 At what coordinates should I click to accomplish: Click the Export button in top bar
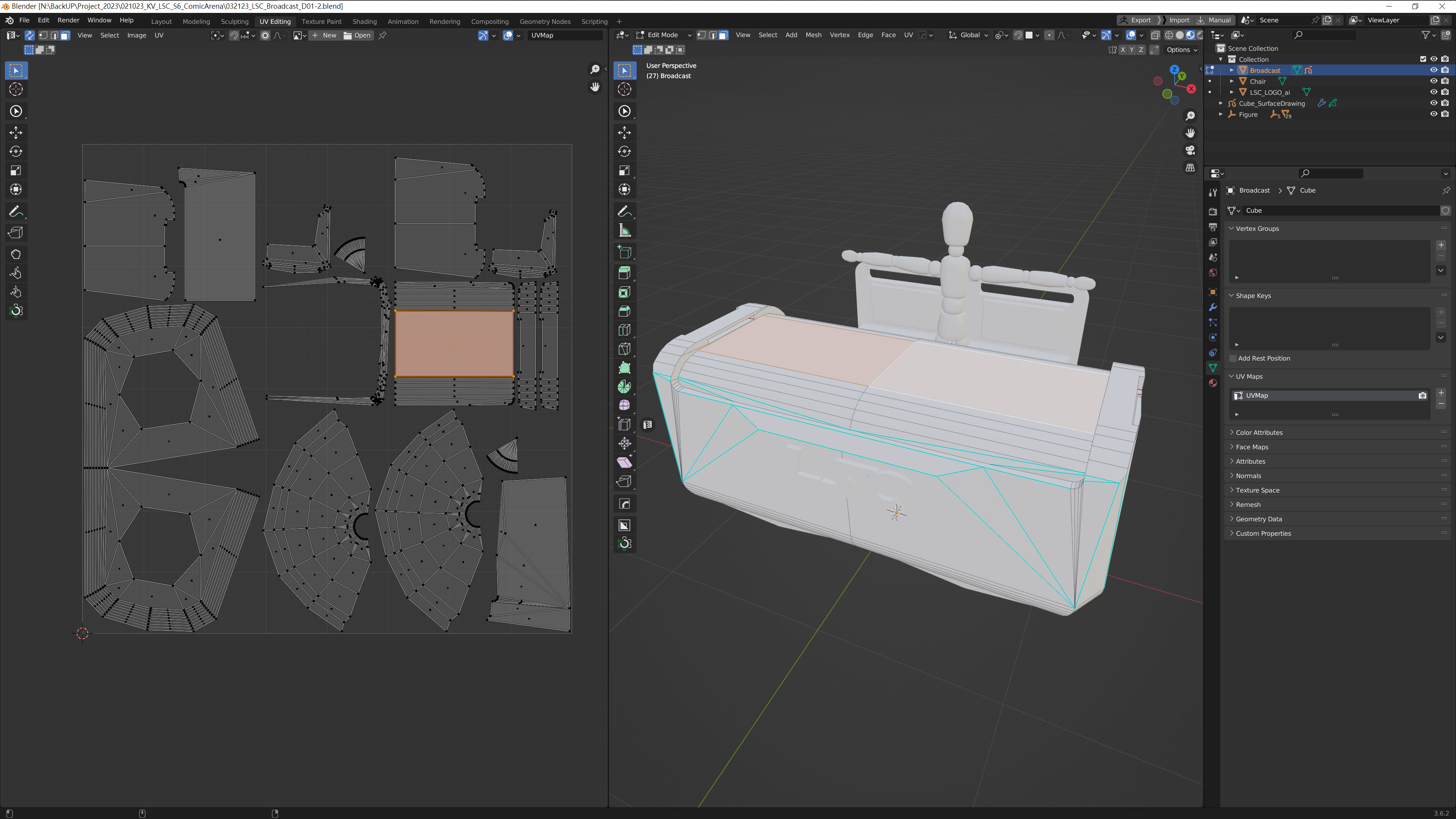point(1136,20)
